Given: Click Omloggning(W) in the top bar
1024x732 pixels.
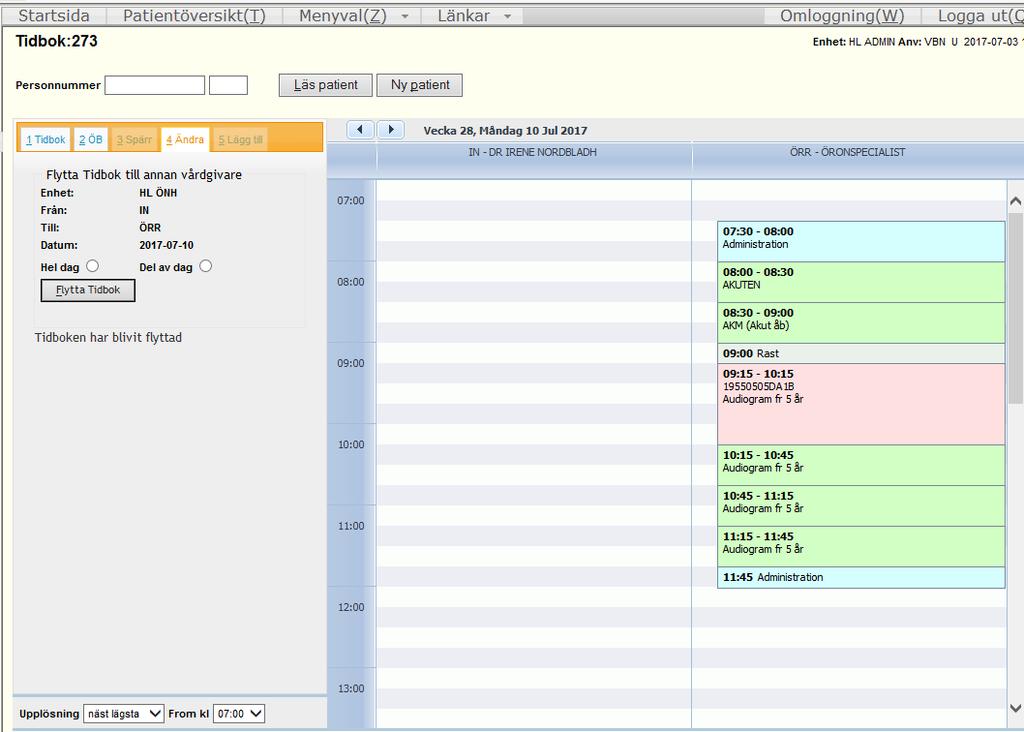Looking at the screenshot, I should (842, 16).
